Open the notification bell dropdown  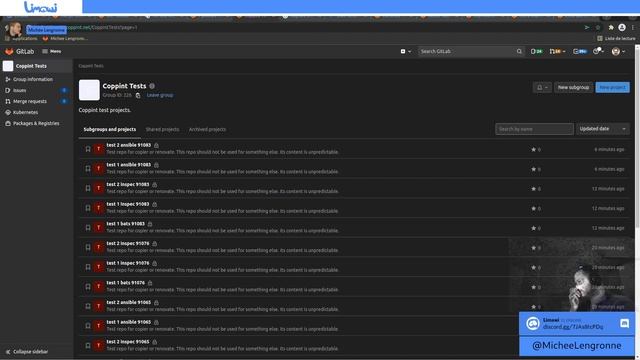(x=542, y=87)
